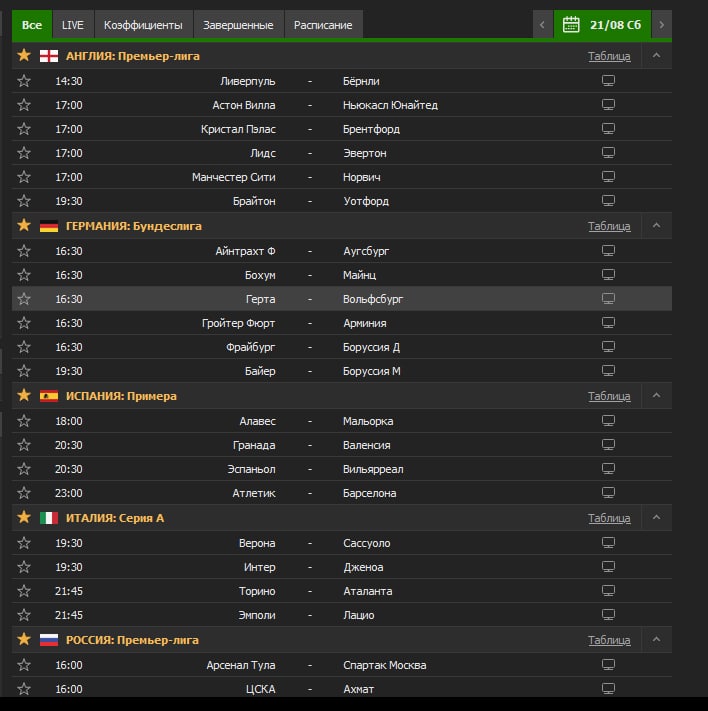Star the Ливерпуль - Бёрнли match
Image resolution: width=708 pixels, height=711 pixels.
pos(24,81)
